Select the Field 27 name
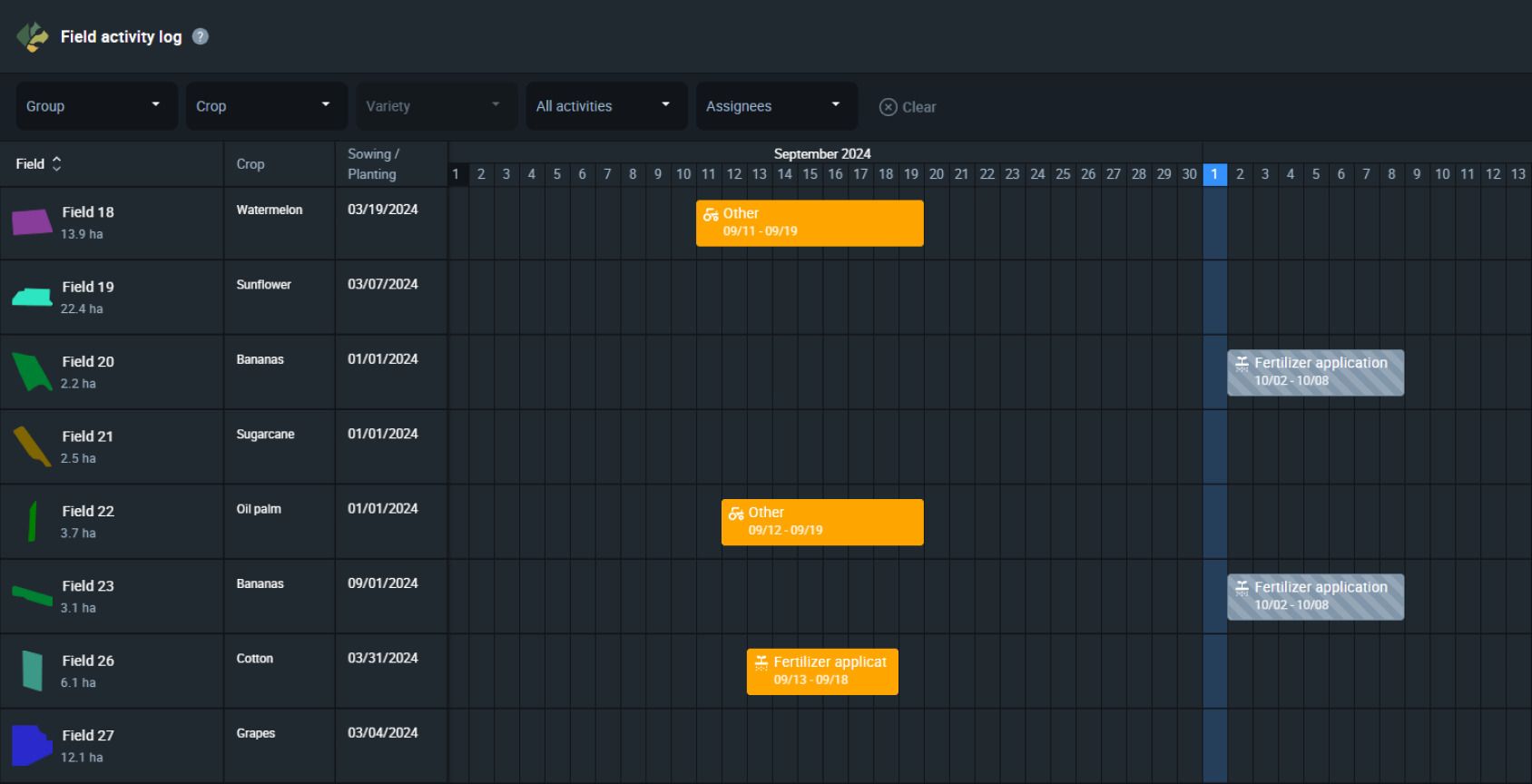The width and height of the screenshot is (1532, 784). pyautogui.click(x=88, y=736)
